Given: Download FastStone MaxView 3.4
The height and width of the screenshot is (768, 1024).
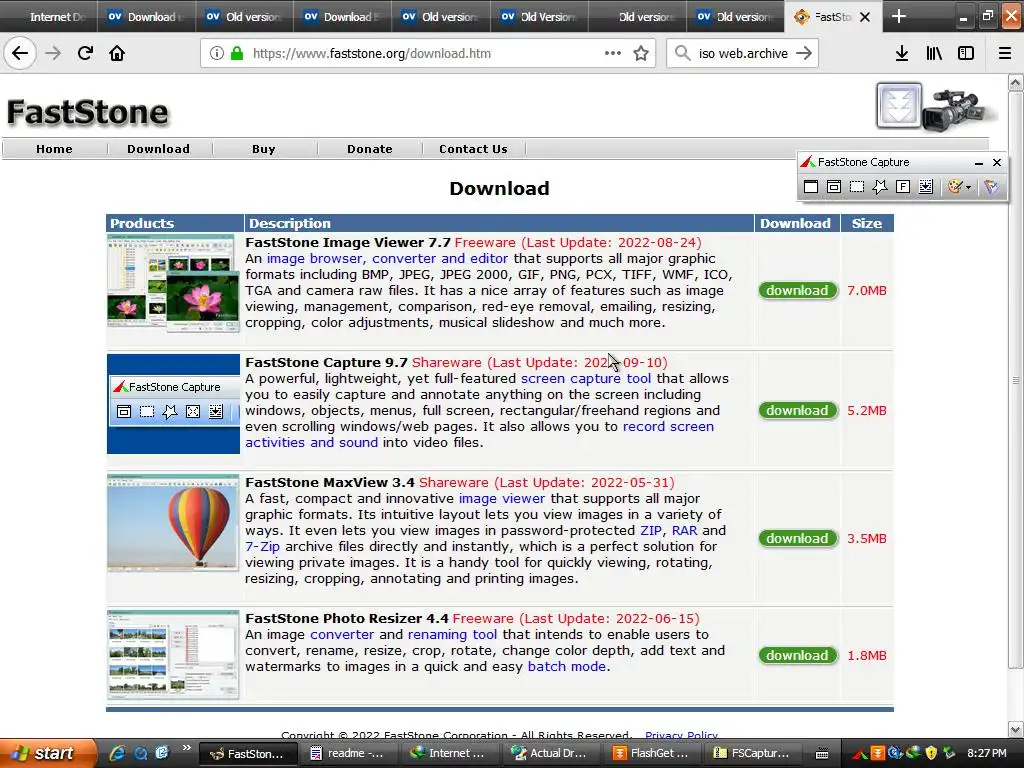Looking at the screenshot, I should (797, 539).
